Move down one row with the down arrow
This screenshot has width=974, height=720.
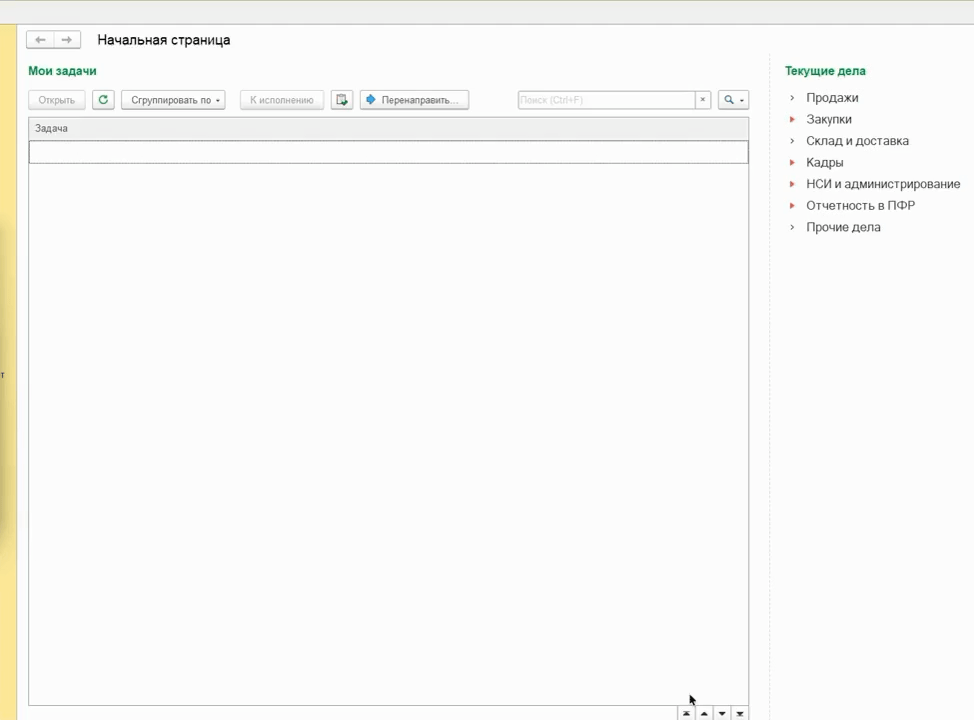pos(722,714)
